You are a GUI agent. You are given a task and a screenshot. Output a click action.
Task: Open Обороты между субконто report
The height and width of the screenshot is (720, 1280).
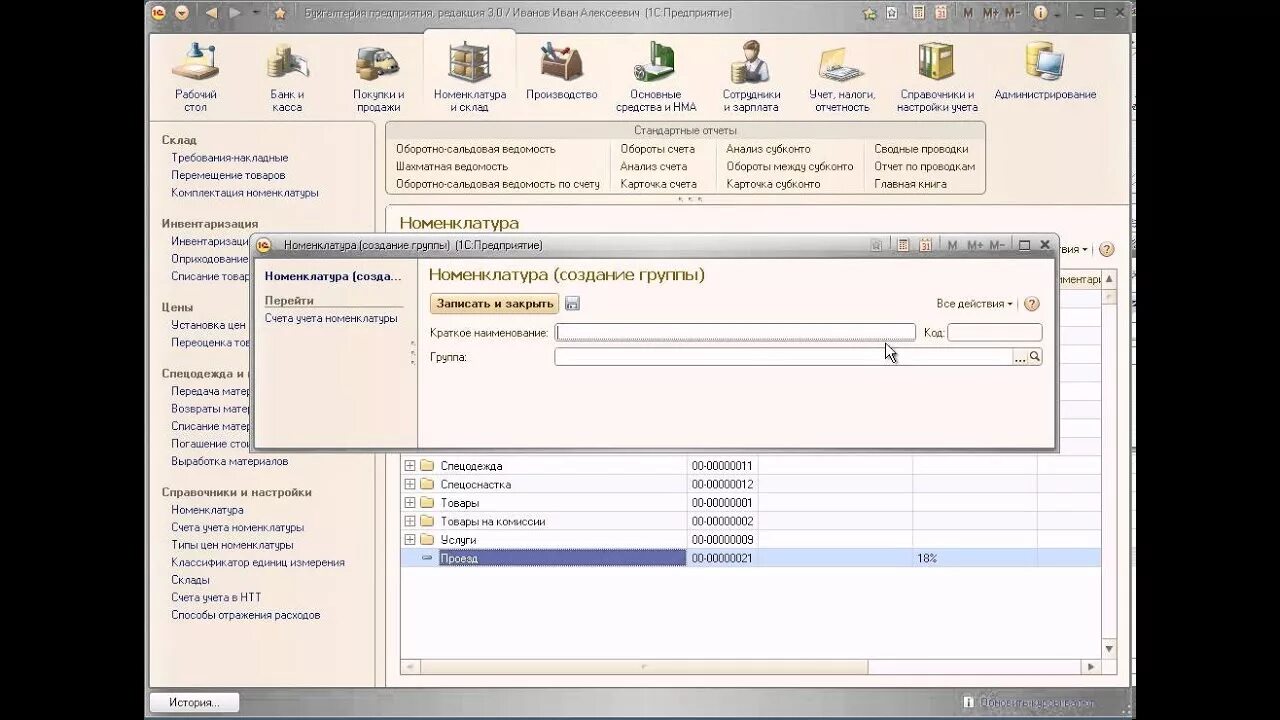[790, 166]
